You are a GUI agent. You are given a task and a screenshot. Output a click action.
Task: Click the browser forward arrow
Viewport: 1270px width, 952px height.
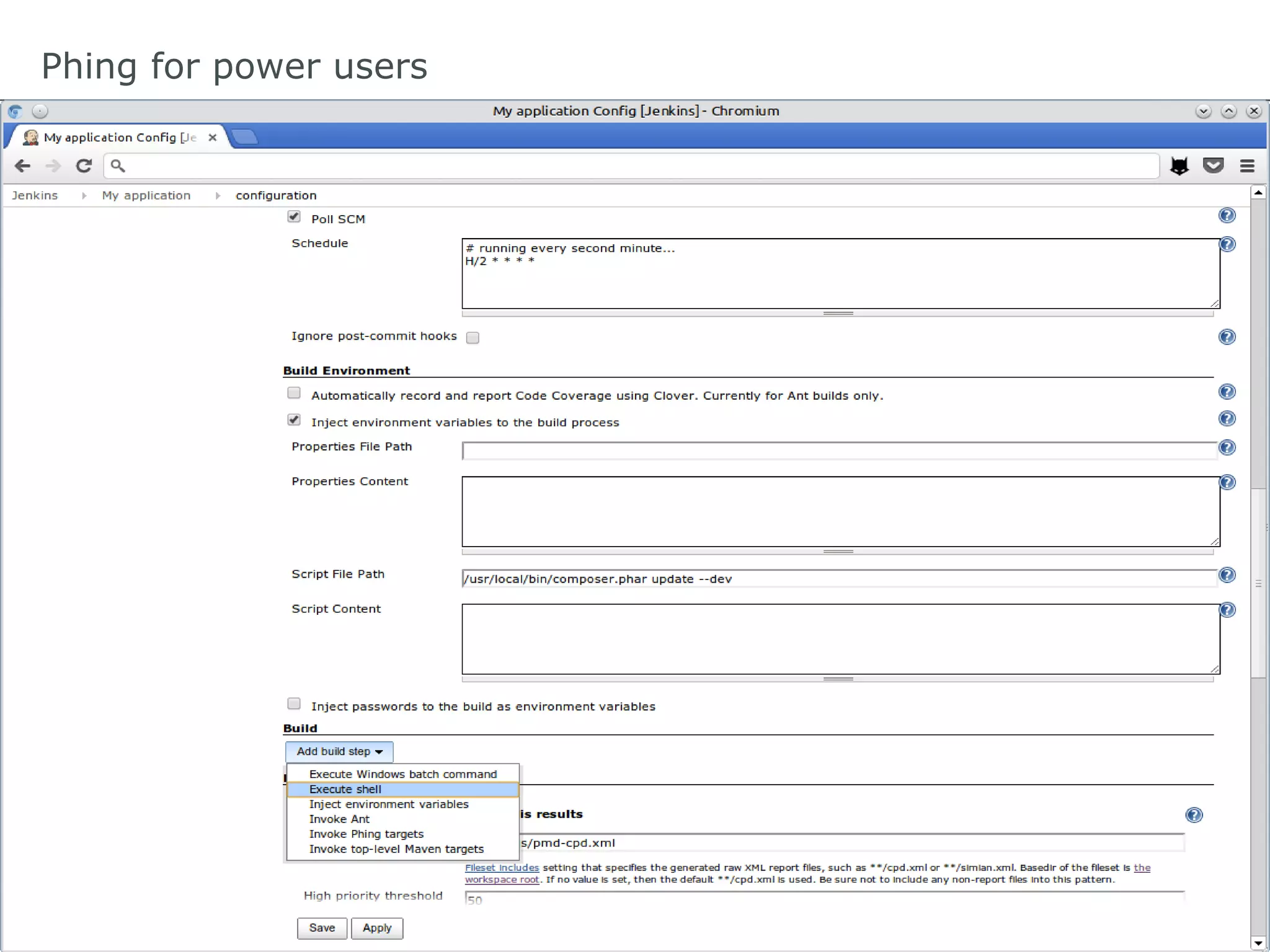coord(53,165)
